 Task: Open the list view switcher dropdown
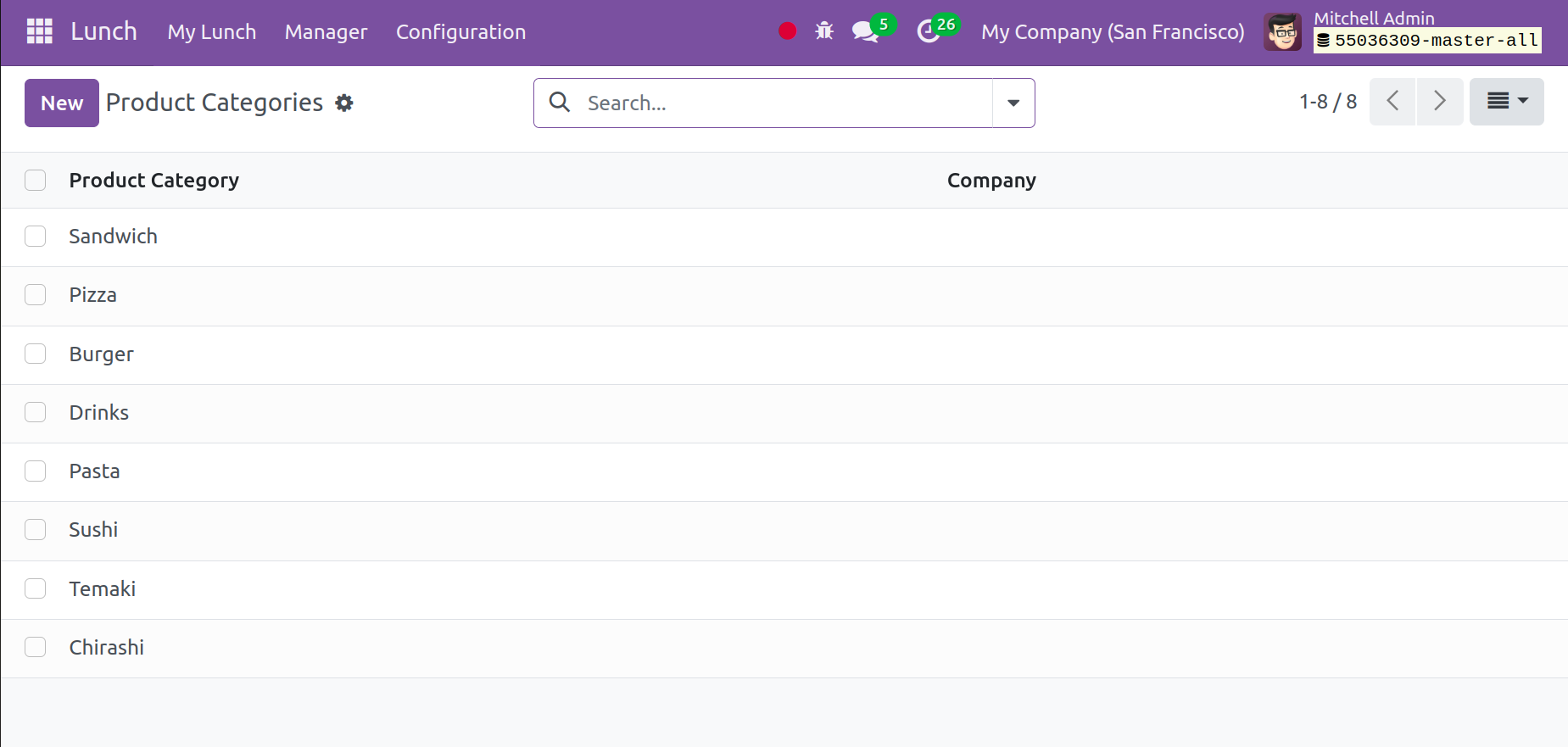click(1507, 102)
